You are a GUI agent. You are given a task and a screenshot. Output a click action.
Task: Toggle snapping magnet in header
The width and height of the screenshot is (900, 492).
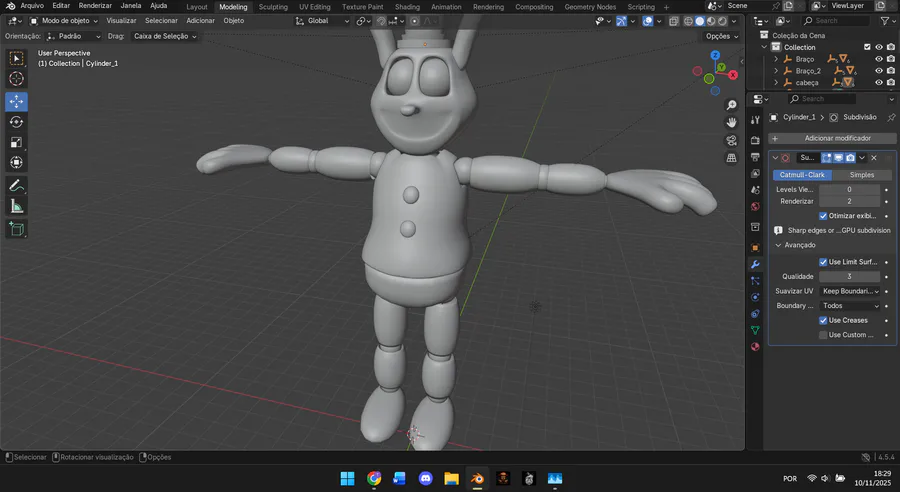tap(381, 21)
